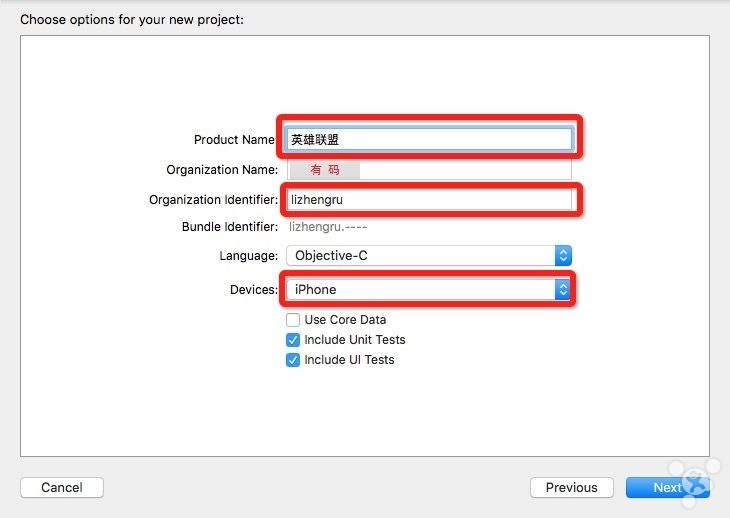The image size is (730, 518).
Task: Click the "Product Name" label
Action: tap(234, 140)
